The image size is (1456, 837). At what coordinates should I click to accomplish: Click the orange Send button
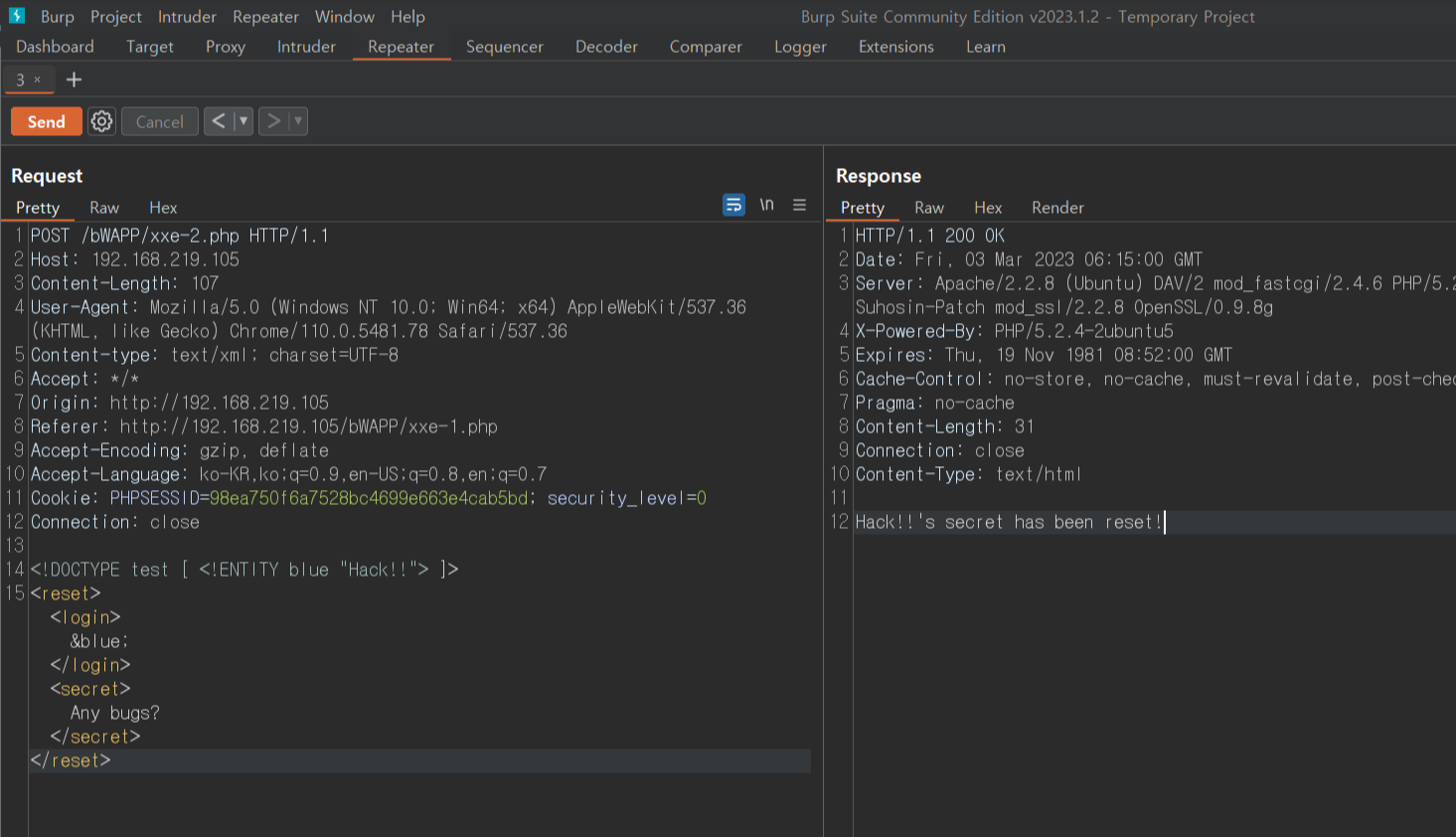[x=46, y=121]
